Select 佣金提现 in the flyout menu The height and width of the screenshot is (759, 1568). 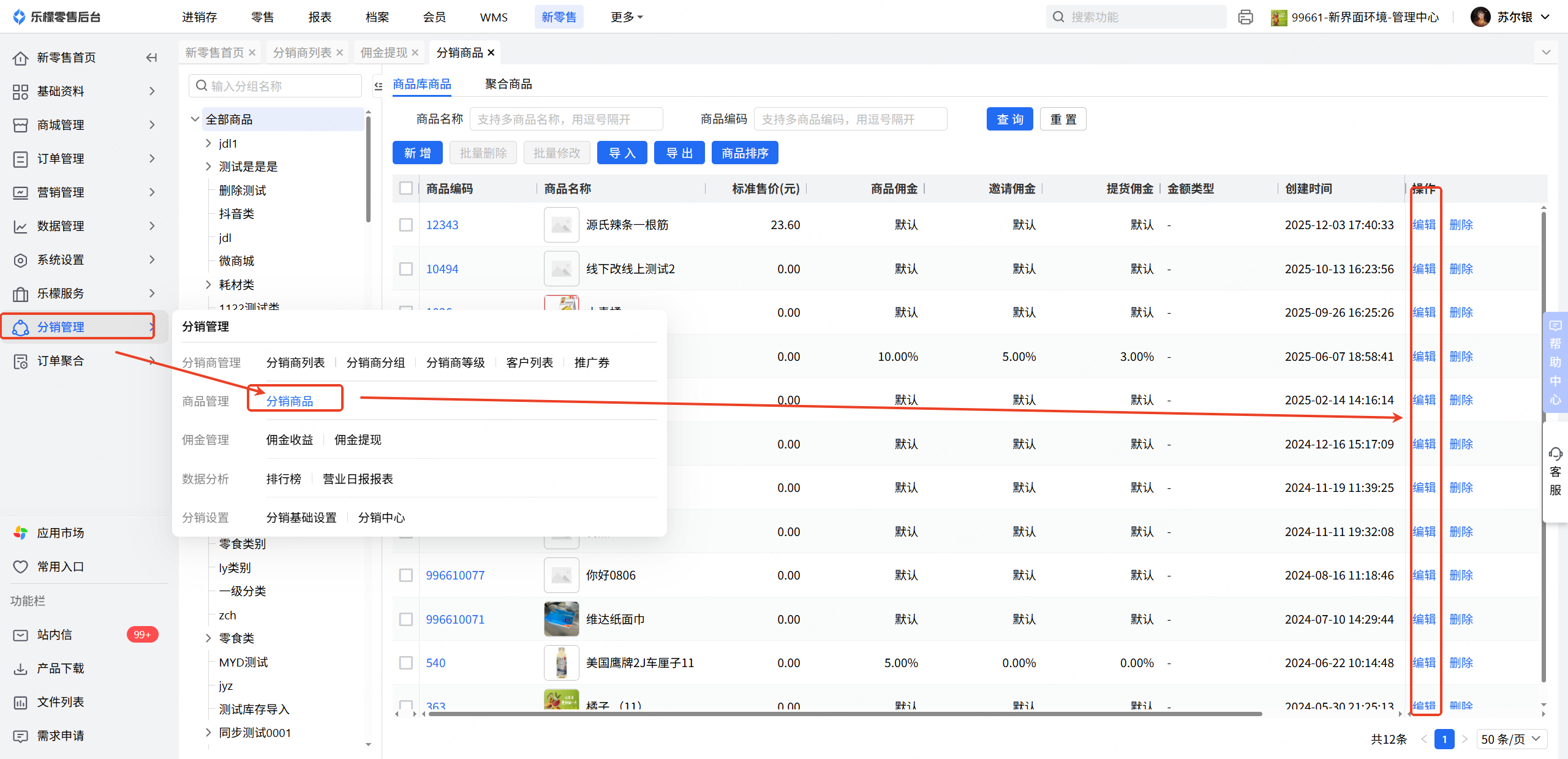[x=358, y=440]
